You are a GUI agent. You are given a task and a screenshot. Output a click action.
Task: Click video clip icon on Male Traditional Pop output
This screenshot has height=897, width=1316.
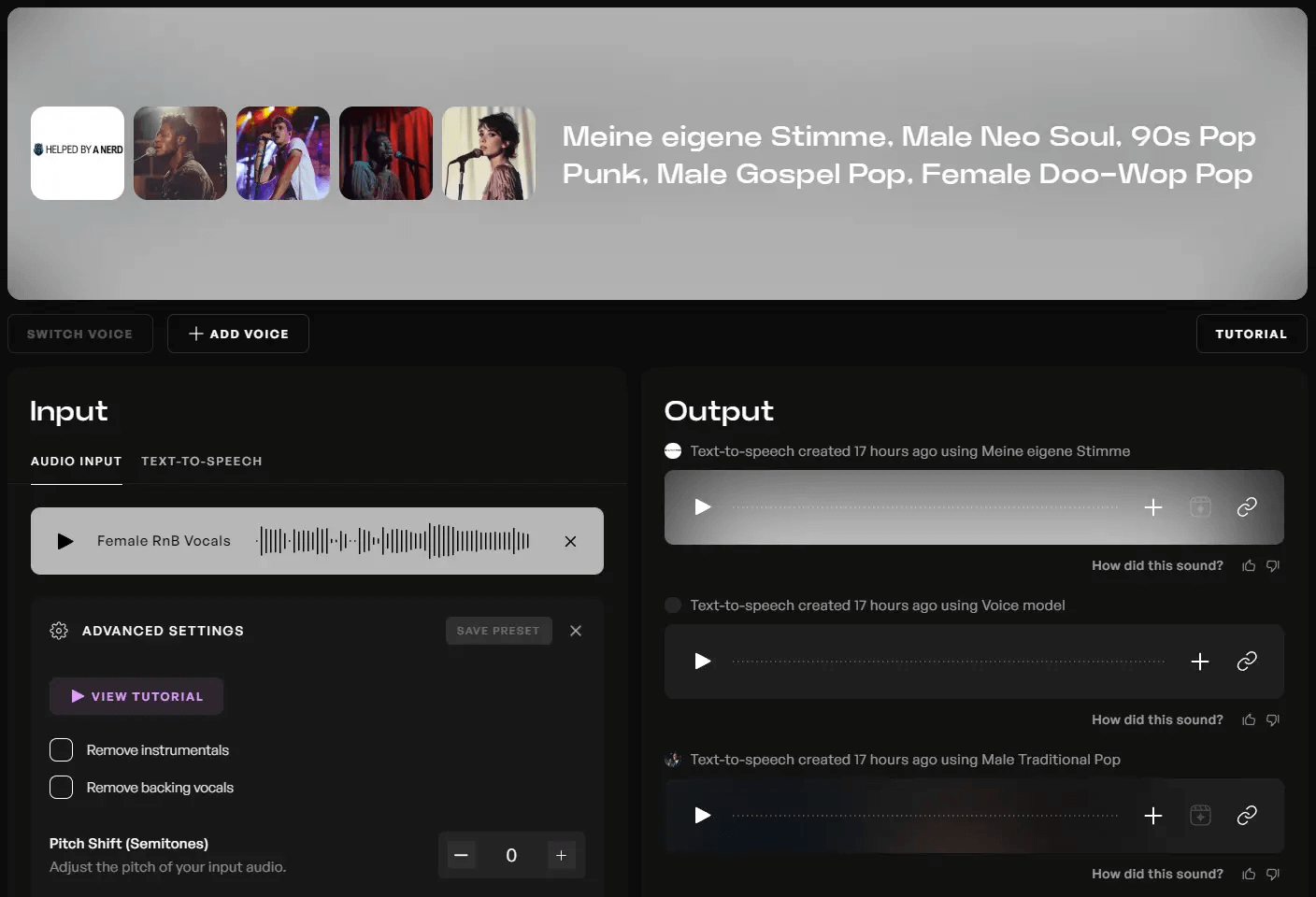(1200, 816)
